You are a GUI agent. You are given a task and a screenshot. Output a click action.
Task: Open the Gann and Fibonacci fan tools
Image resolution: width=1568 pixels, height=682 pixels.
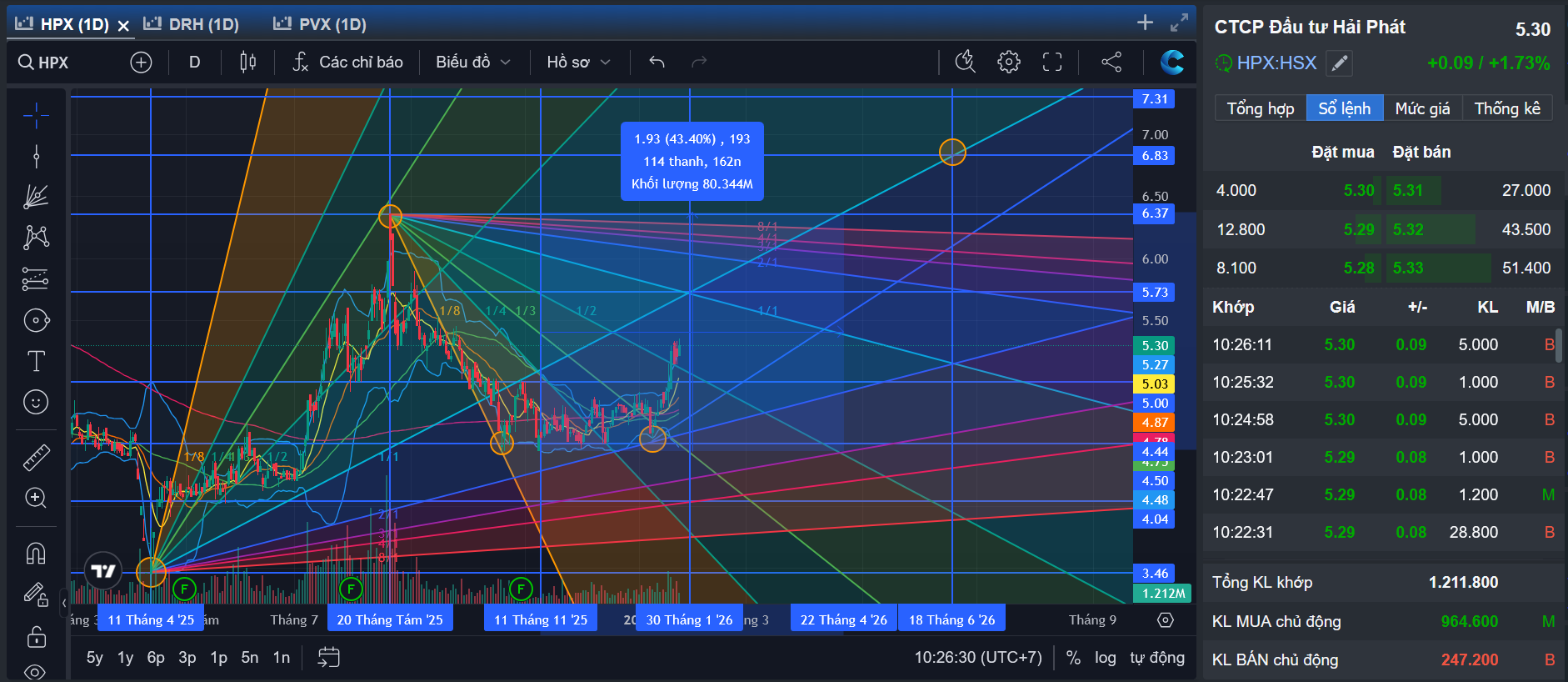click(36, 197)
